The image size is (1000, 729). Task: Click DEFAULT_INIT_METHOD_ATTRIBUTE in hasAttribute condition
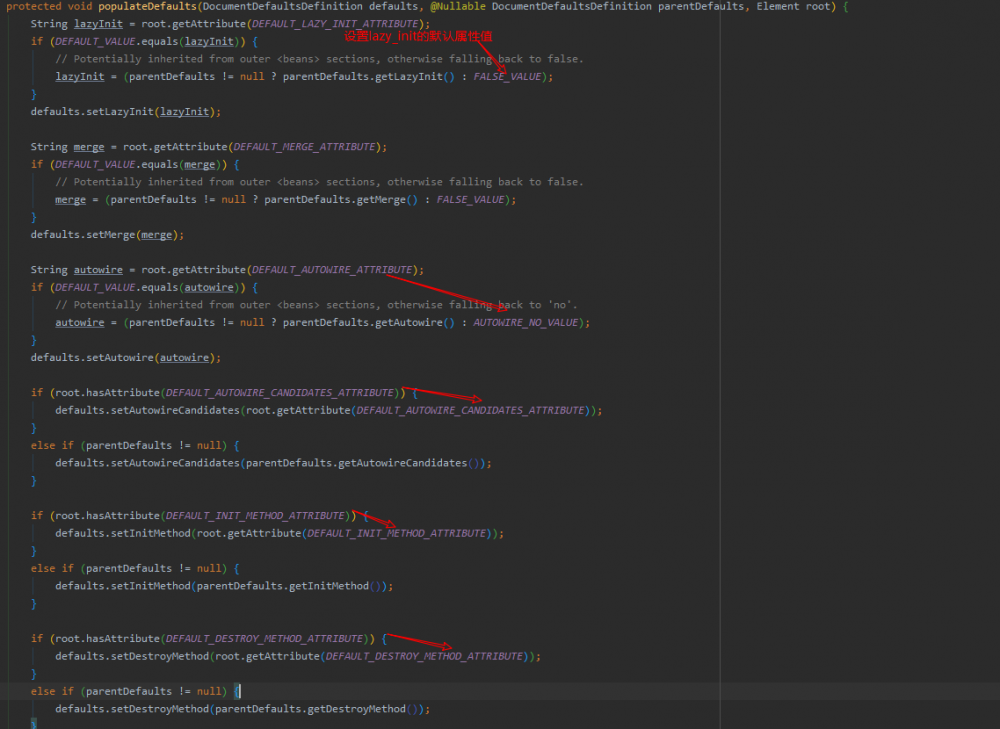(255, 516)
